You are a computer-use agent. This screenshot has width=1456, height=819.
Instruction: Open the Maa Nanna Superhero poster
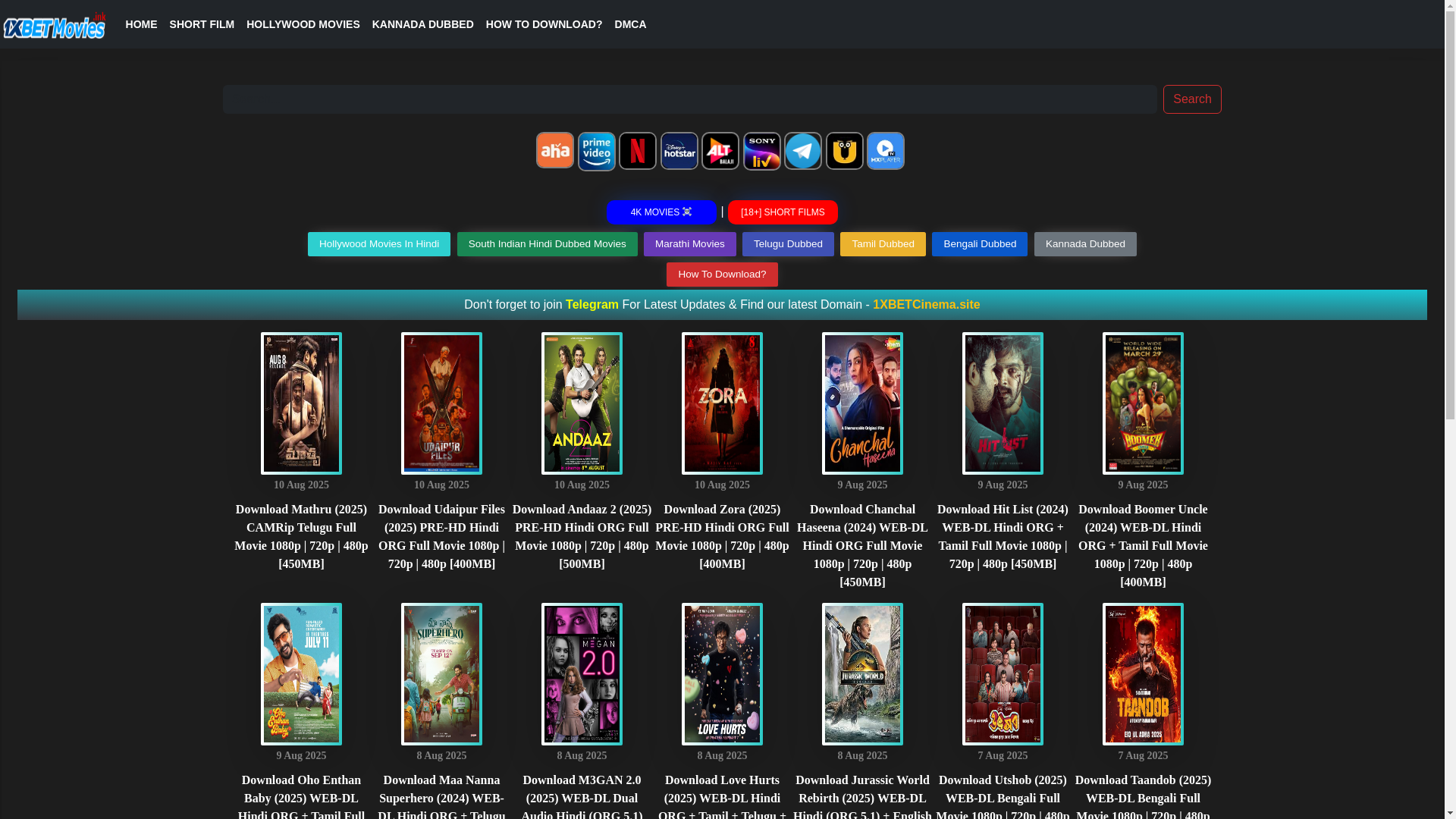point(441,674)
